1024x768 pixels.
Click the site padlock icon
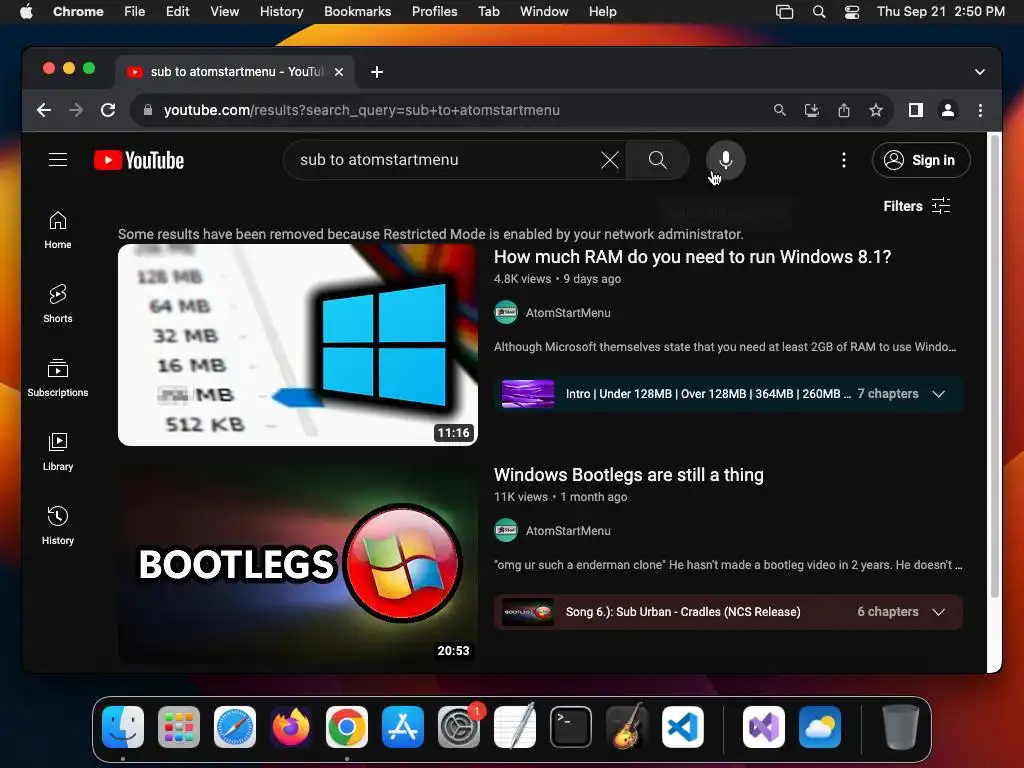point(148,110)
